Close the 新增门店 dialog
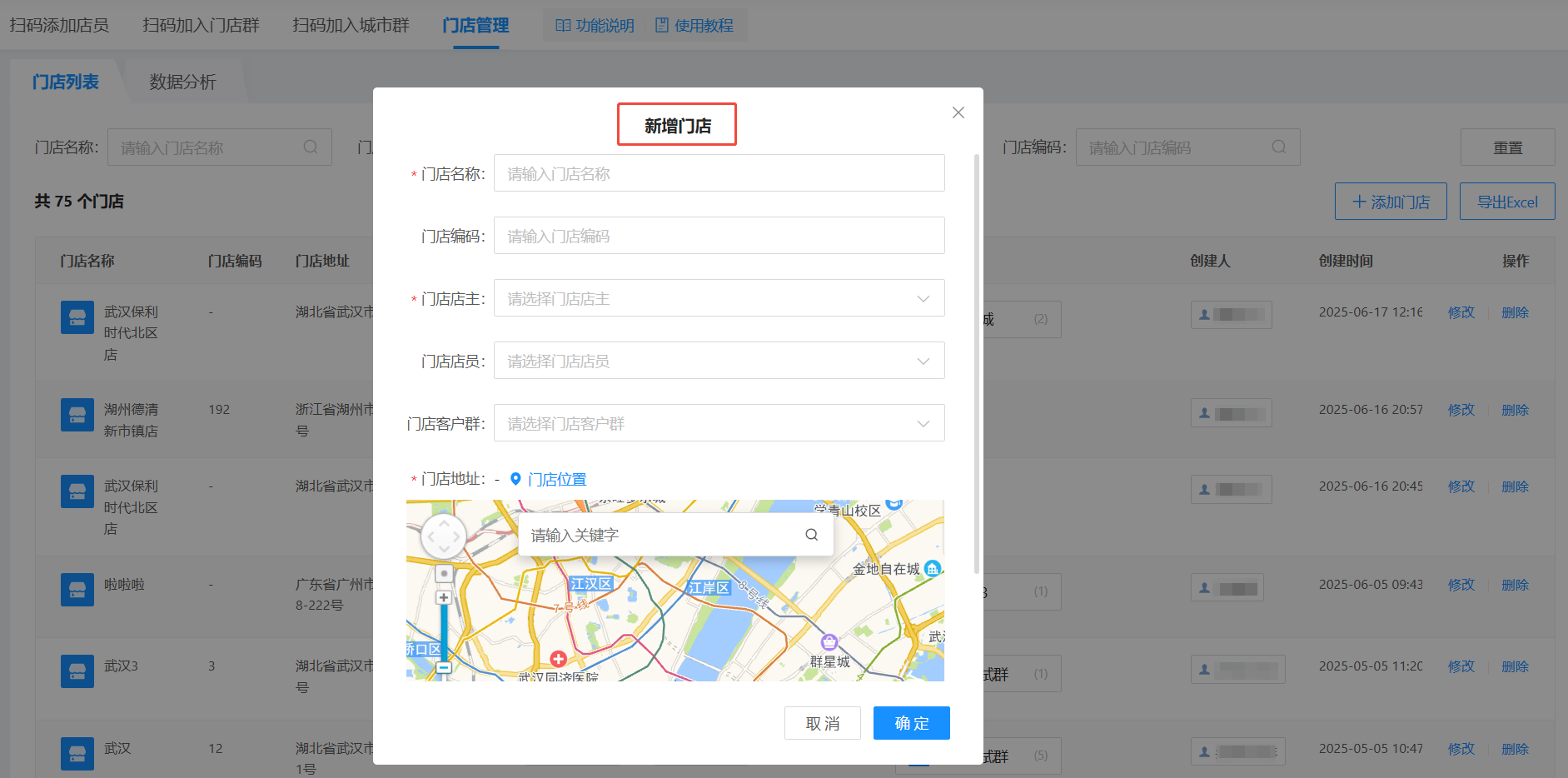This screenshot has width=1568, height=778. point(958,112)
